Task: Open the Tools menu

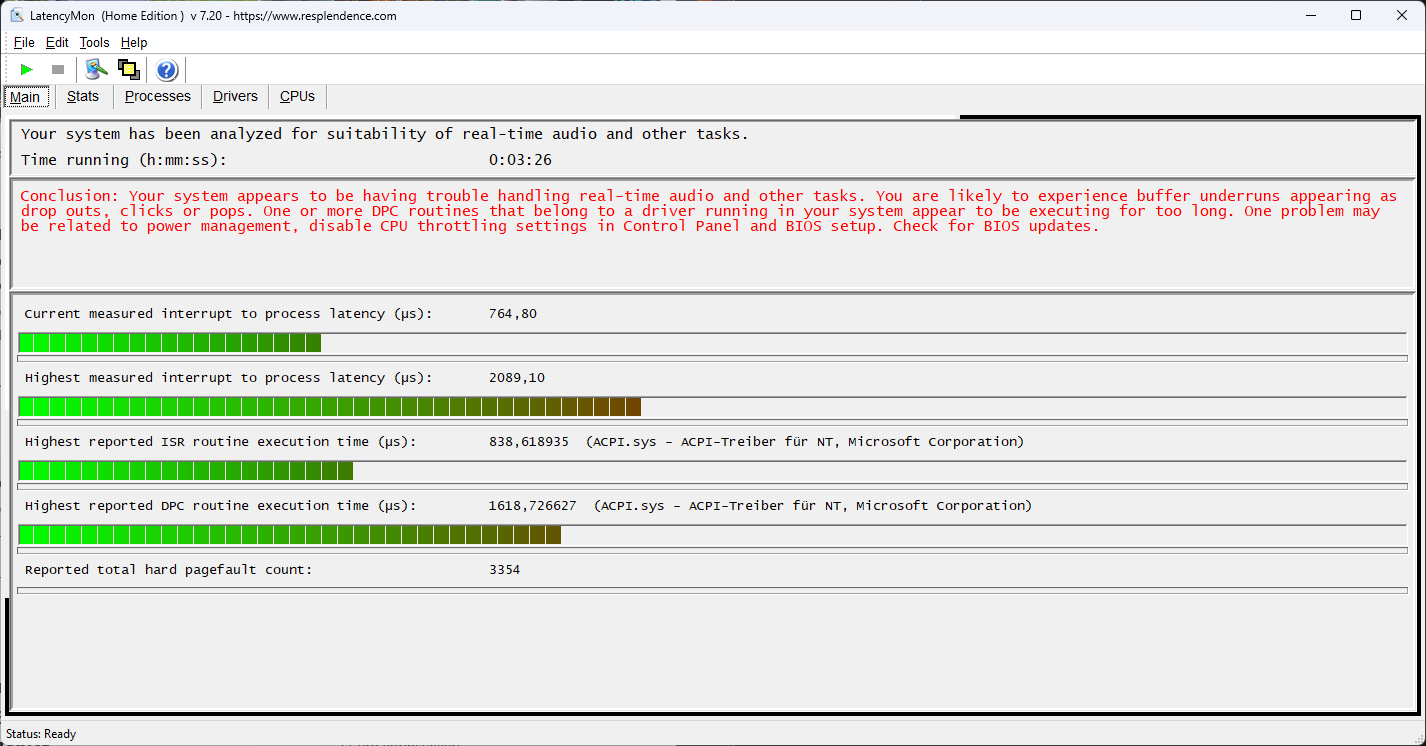Action: tap(94, 42)
